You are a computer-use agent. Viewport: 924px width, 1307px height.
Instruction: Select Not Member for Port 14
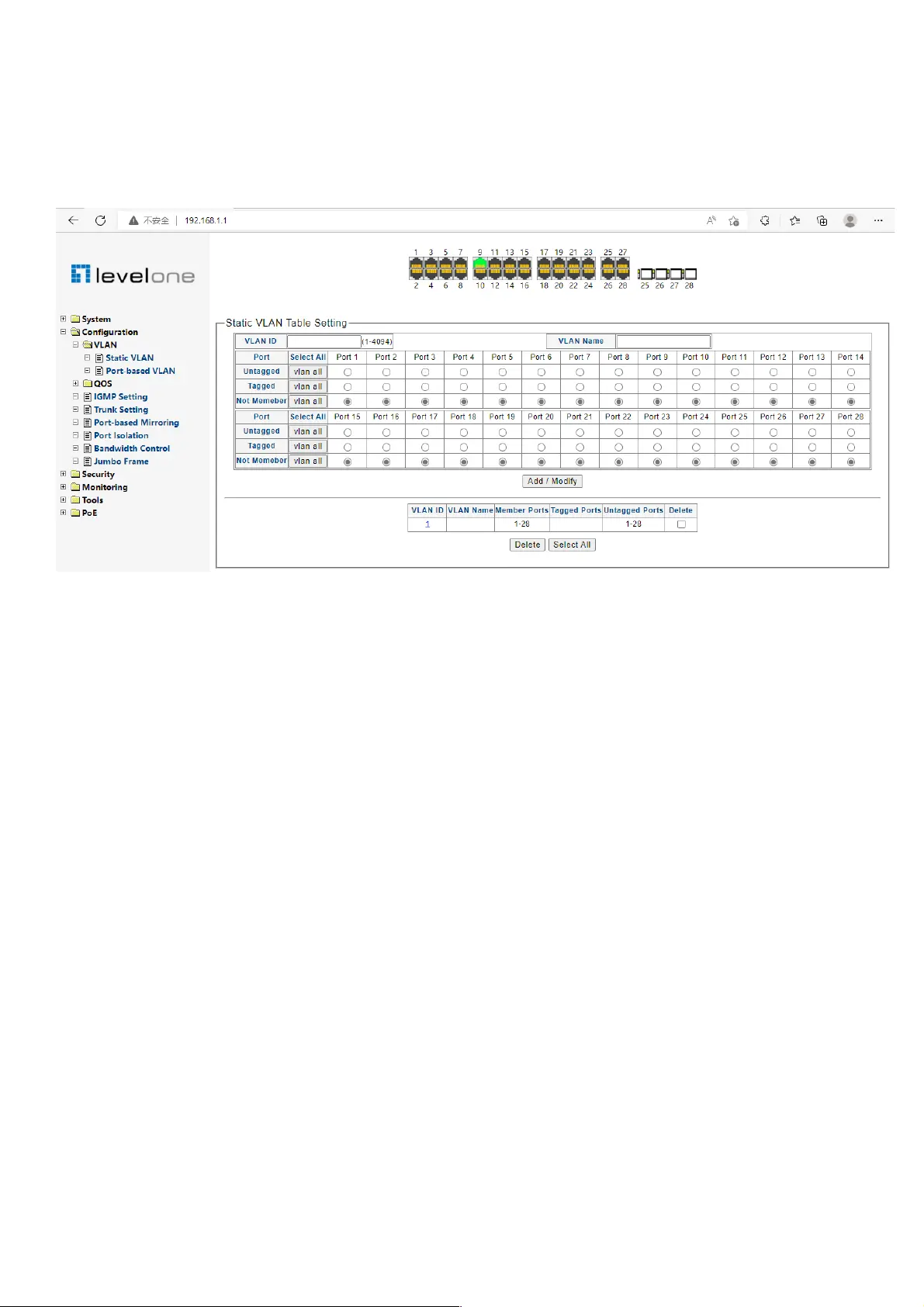point(851,402)
